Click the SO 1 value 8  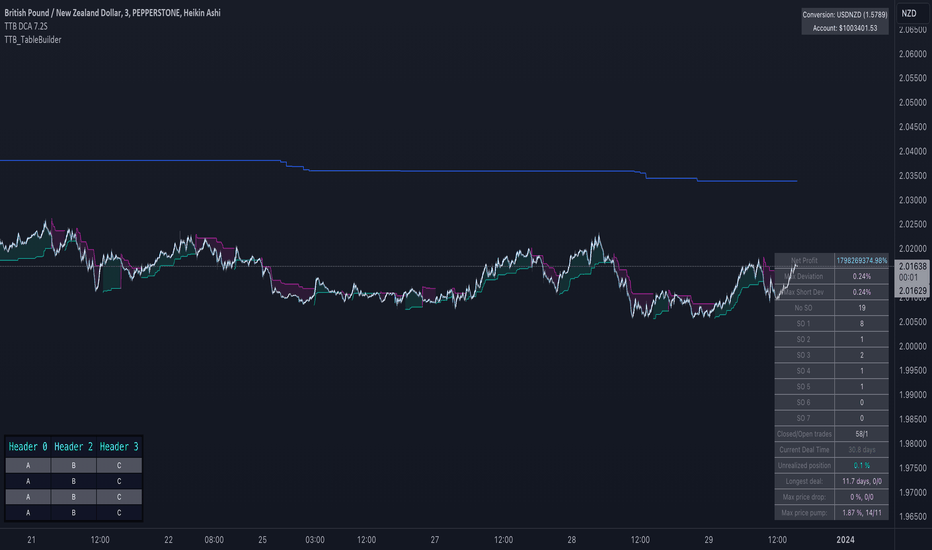pyautogui.click(x=861, y=323)
